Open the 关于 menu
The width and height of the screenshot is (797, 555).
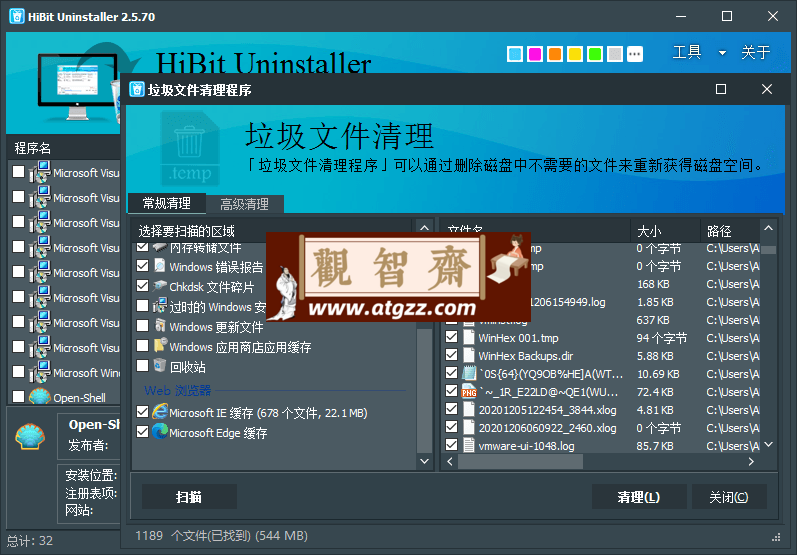tap(755, 52)
